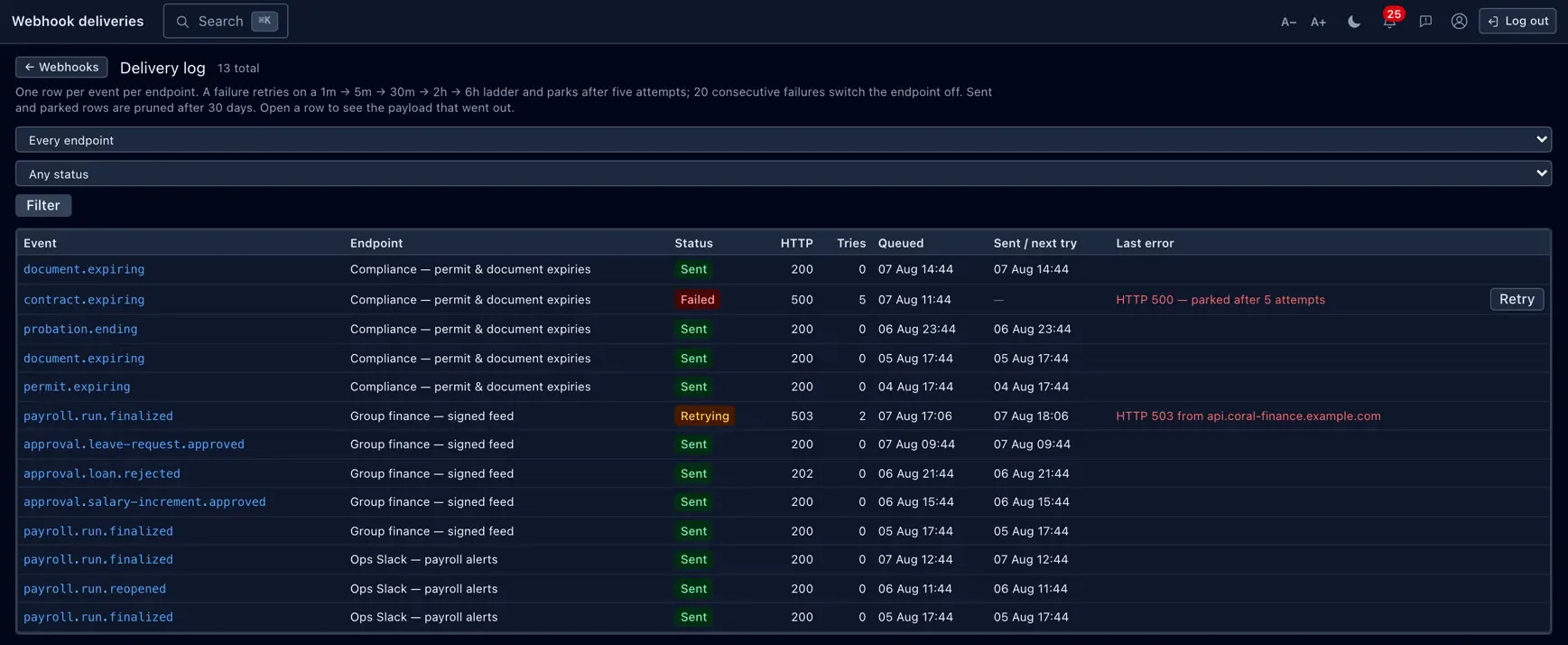The height and width of the screenshot is (645, 1568).
Task: Open approval.salary-increment.approved event
Action: pos(144,502)
